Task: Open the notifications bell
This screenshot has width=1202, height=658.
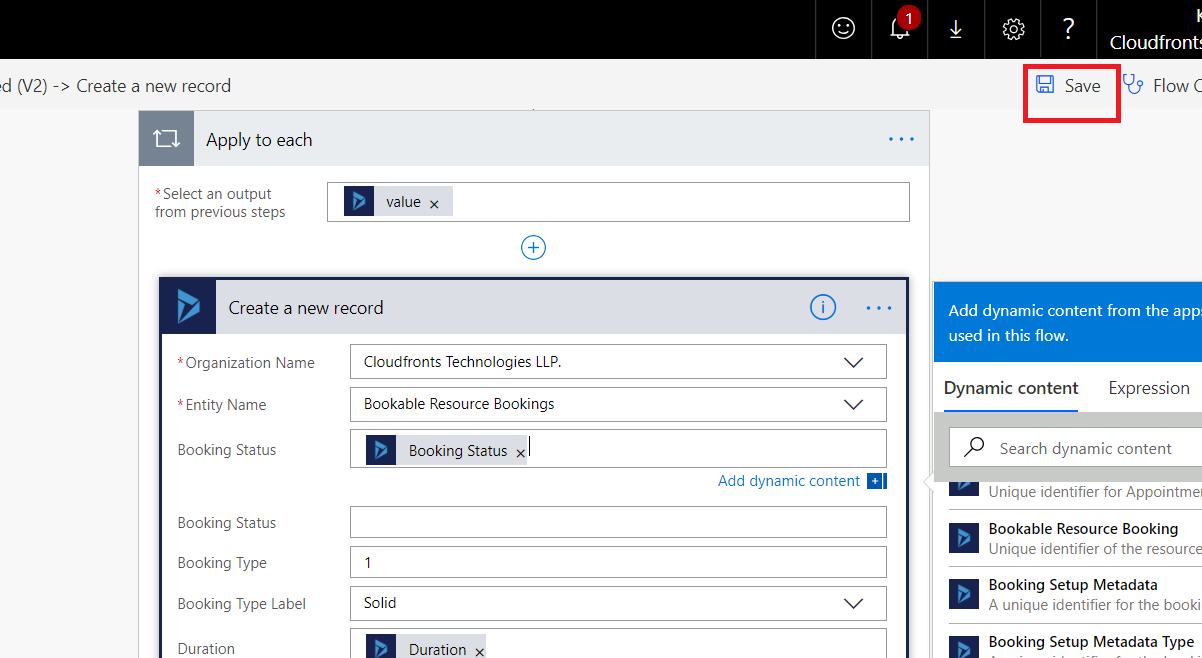Action: coord(900,29)
